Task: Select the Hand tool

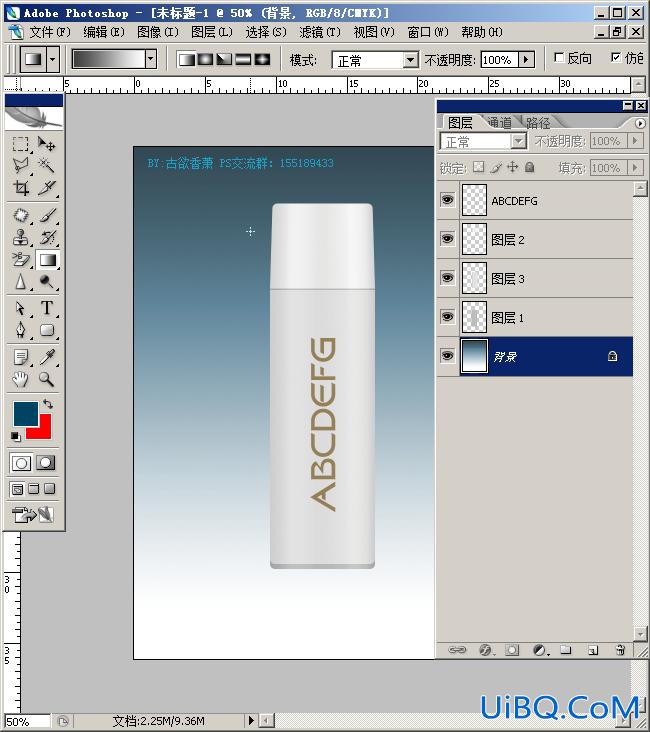Action: [21, 379]
